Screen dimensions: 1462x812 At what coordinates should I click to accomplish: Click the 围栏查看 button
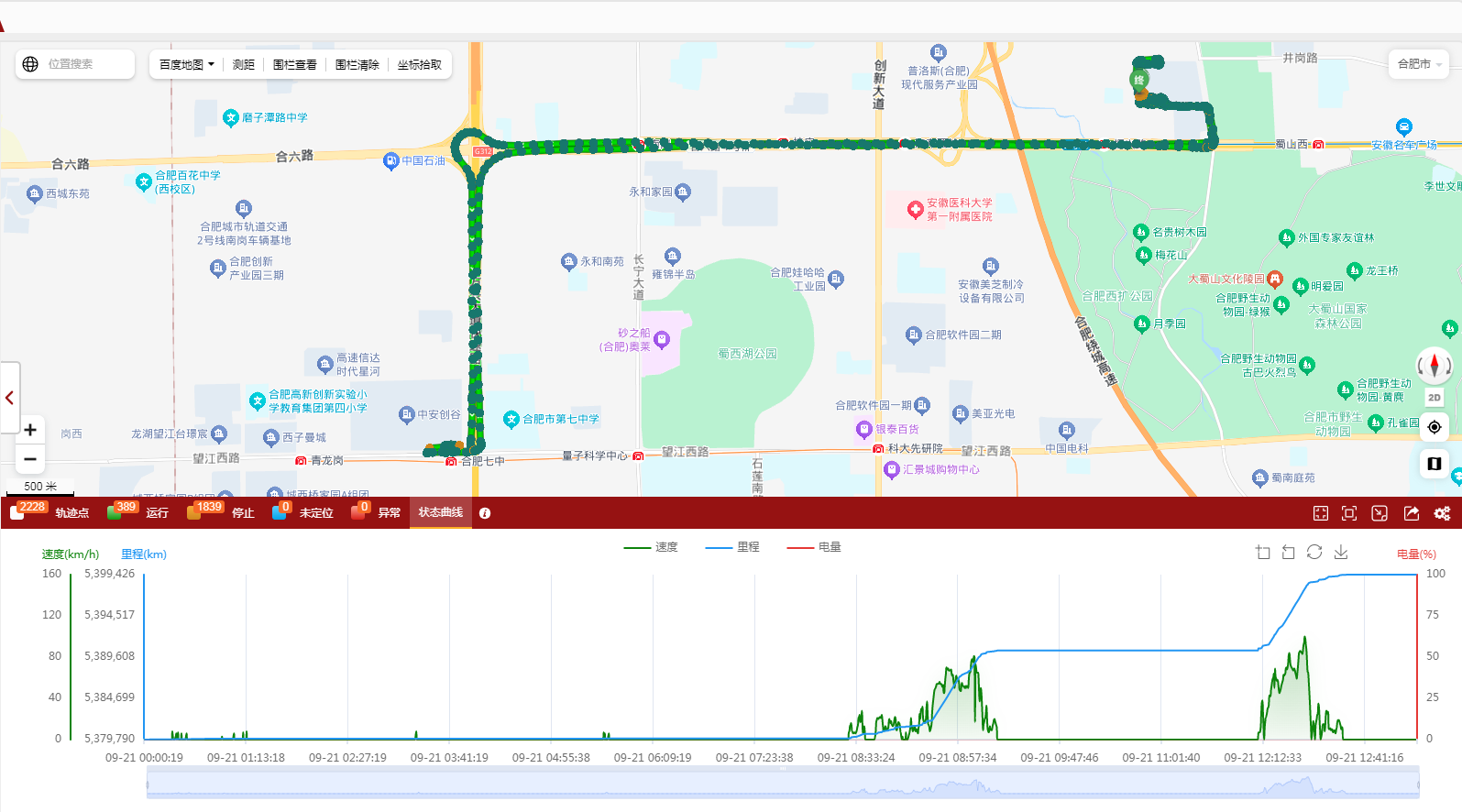294,64
